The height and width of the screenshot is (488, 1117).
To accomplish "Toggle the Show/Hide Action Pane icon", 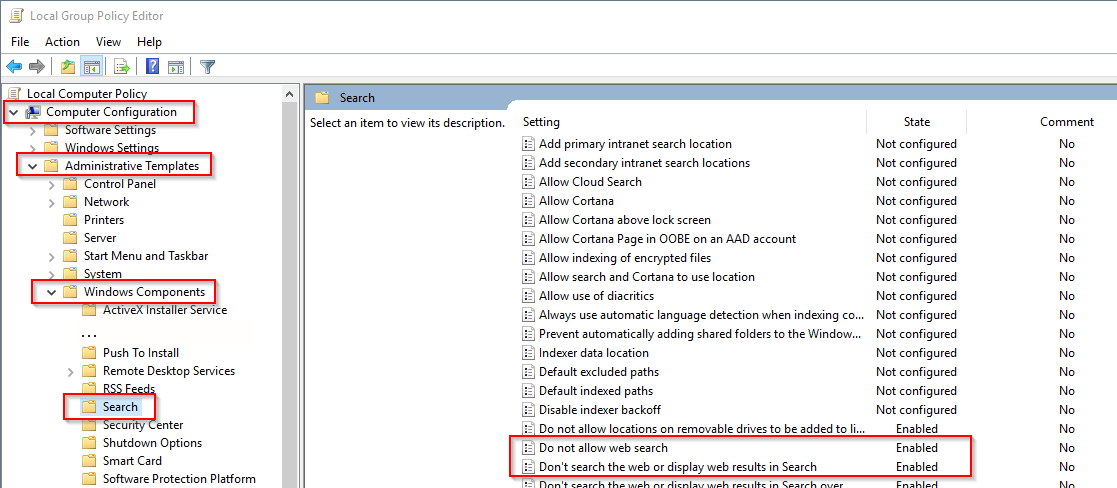I will [x=176, y=67].
